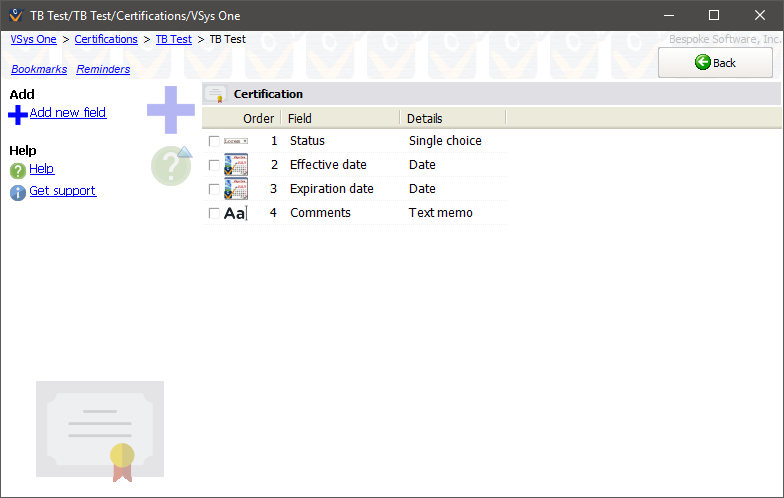Viewport: 784px width, 498px height.
Task: Select the Comments row checkbox
Action: click(x=214, y=213)
